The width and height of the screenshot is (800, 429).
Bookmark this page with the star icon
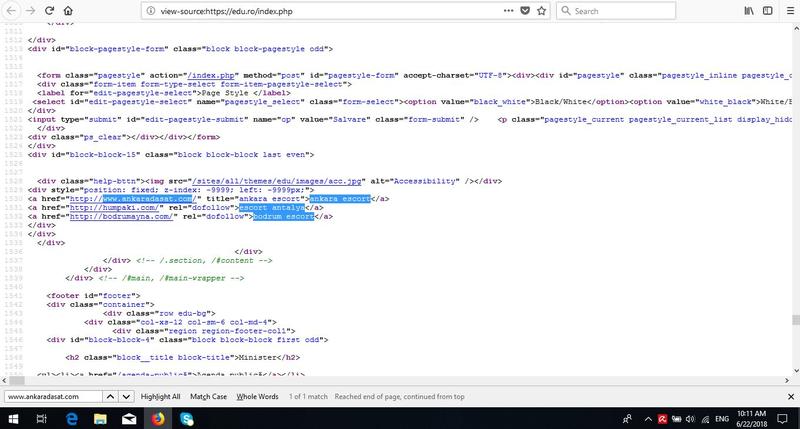pos(539,11)
